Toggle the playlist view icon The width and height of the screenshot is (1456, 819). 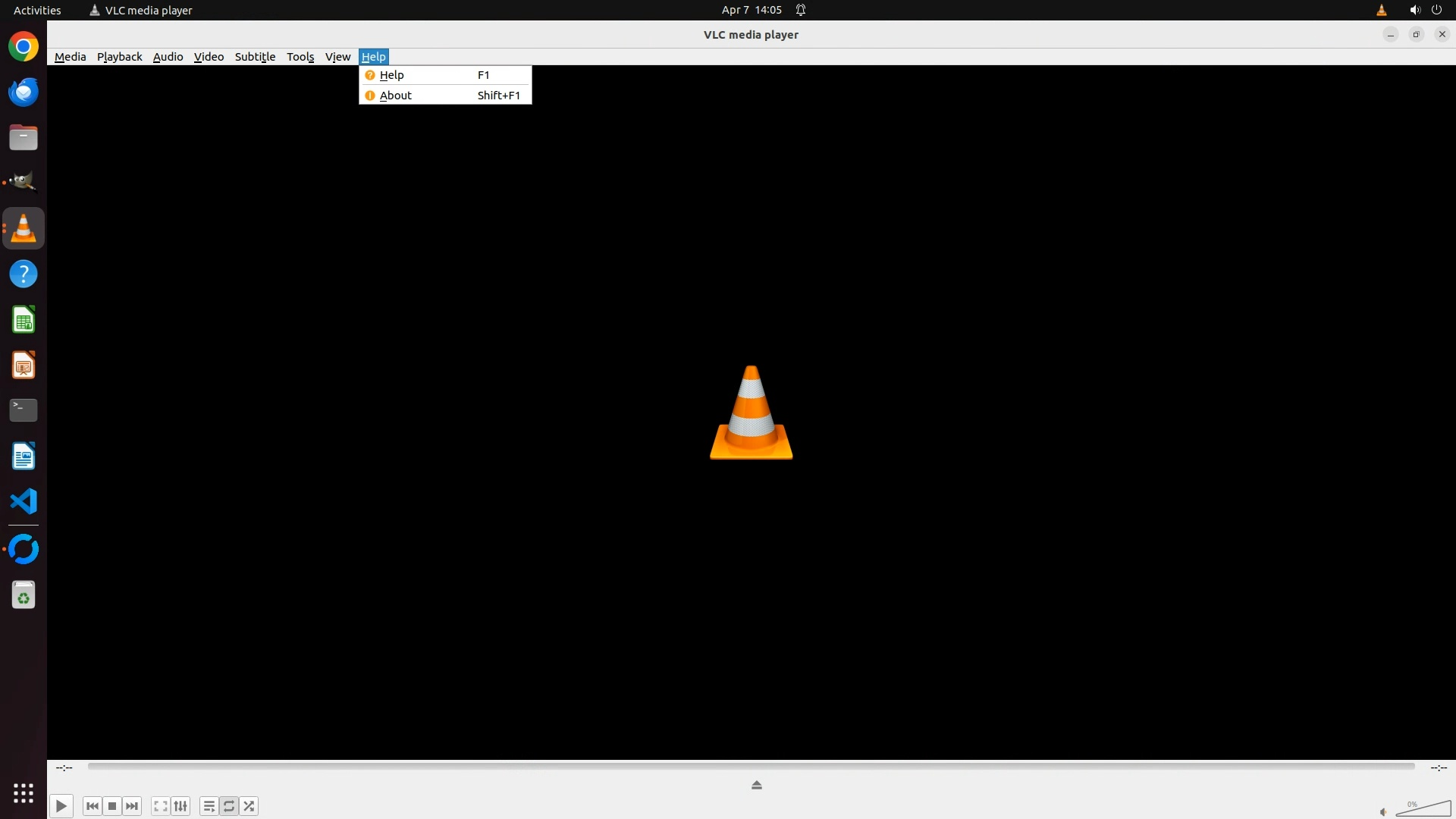[x=209, y=806]
